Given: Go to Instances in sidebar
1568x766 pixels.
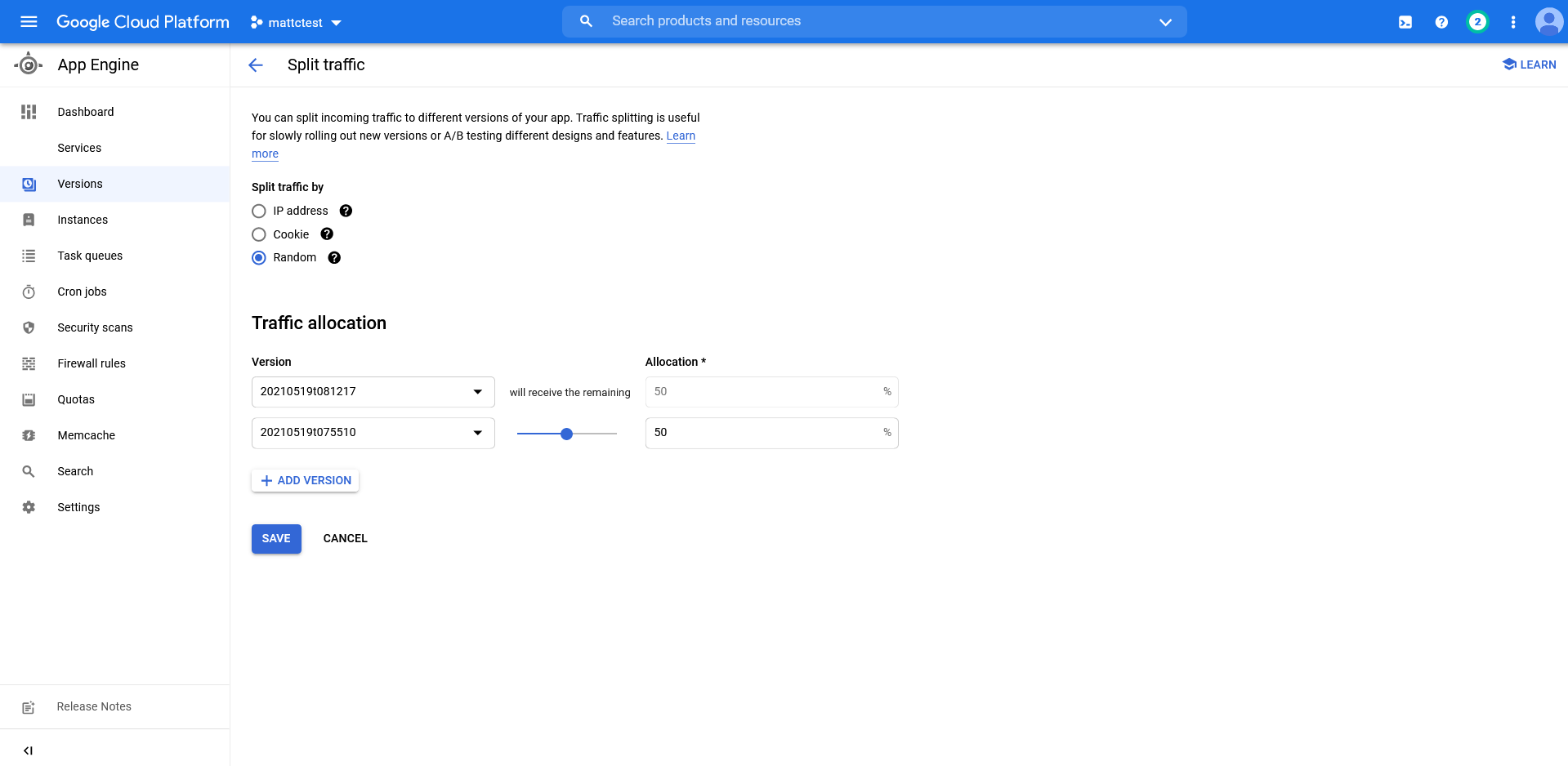Looking at the screenshot, I should tap(83, 220).
